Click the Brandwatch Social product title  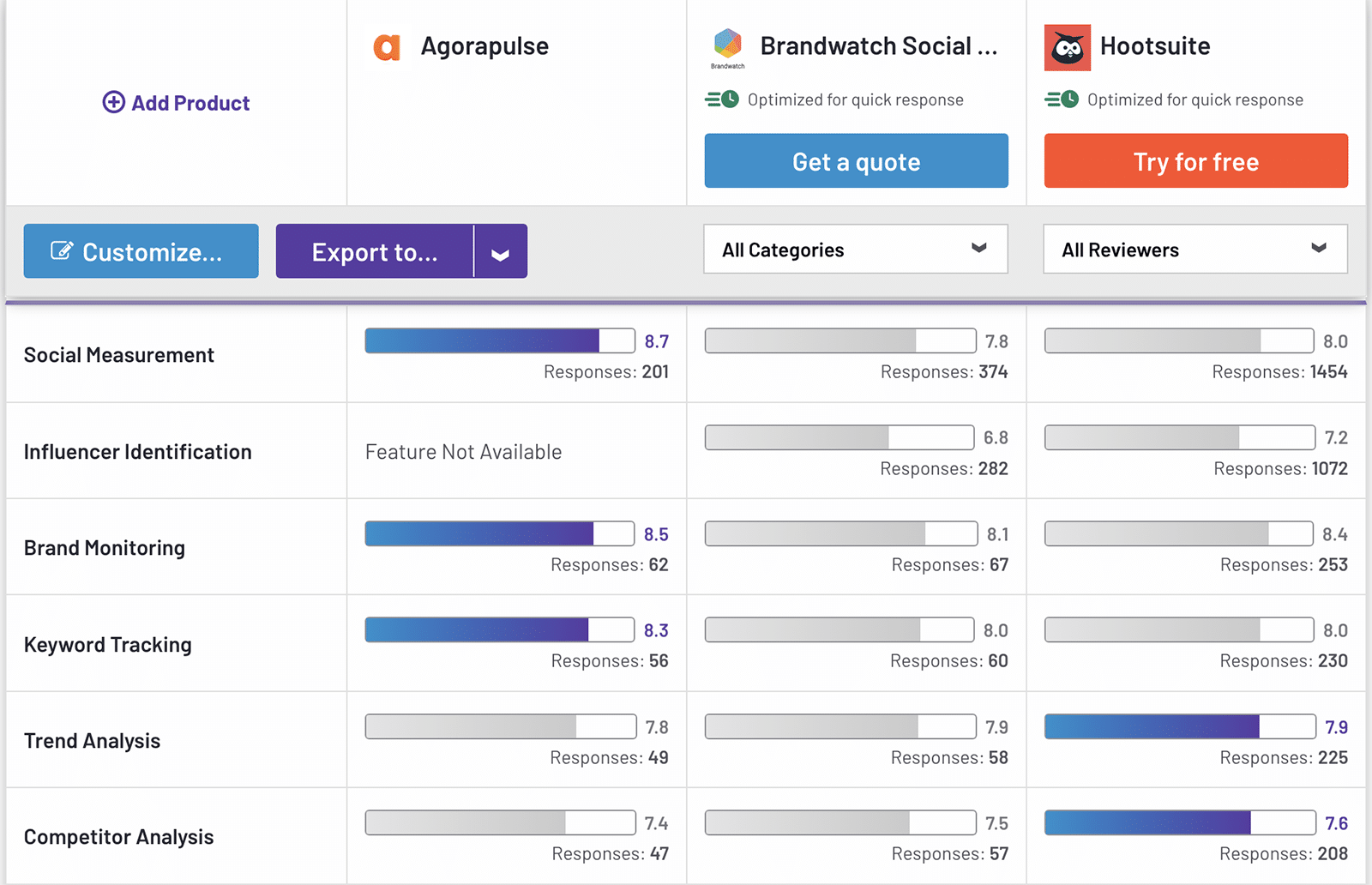click(x=878, y=46)
